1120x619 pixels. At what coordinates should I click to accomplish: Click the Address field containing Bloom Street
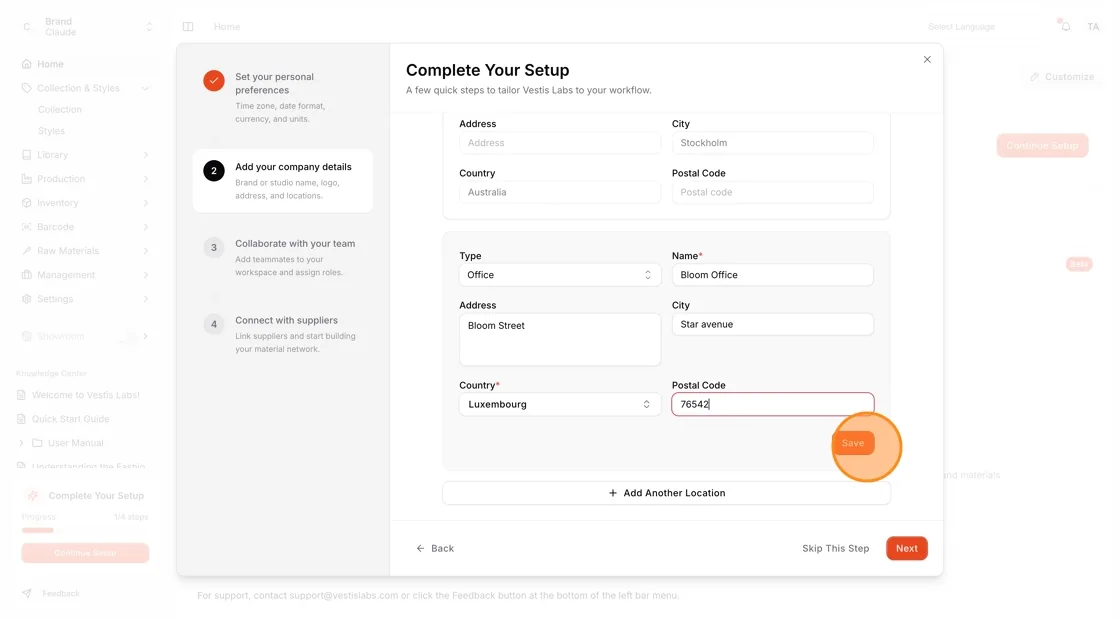[x=559, y=340]
